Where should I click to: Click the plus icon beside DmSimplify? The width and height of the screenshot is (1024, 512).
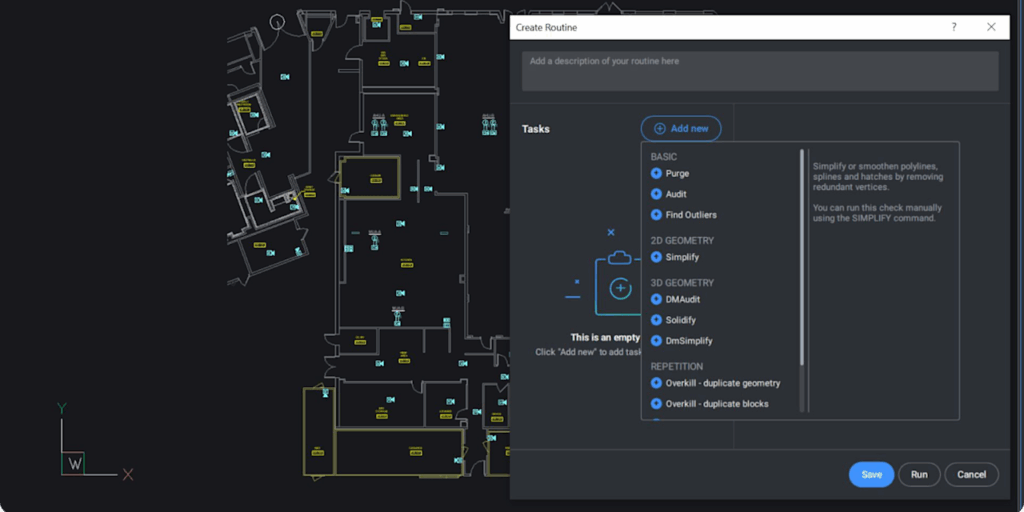tap(656, 341)
